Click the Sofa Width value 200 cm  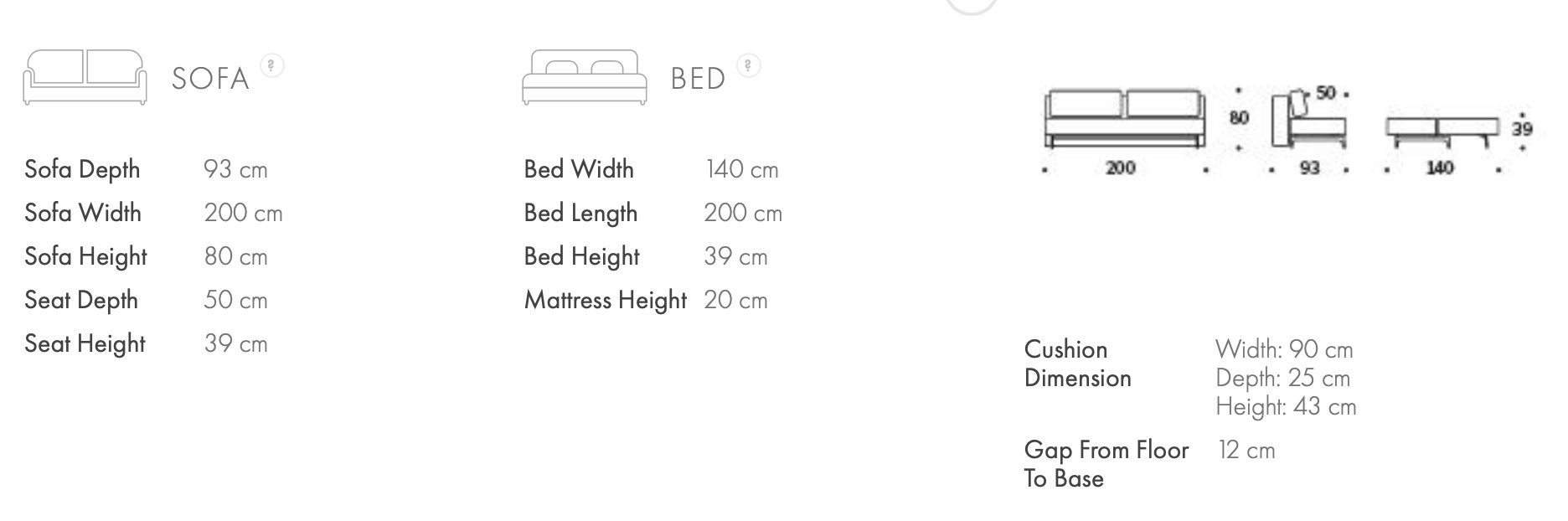point(243,213)
